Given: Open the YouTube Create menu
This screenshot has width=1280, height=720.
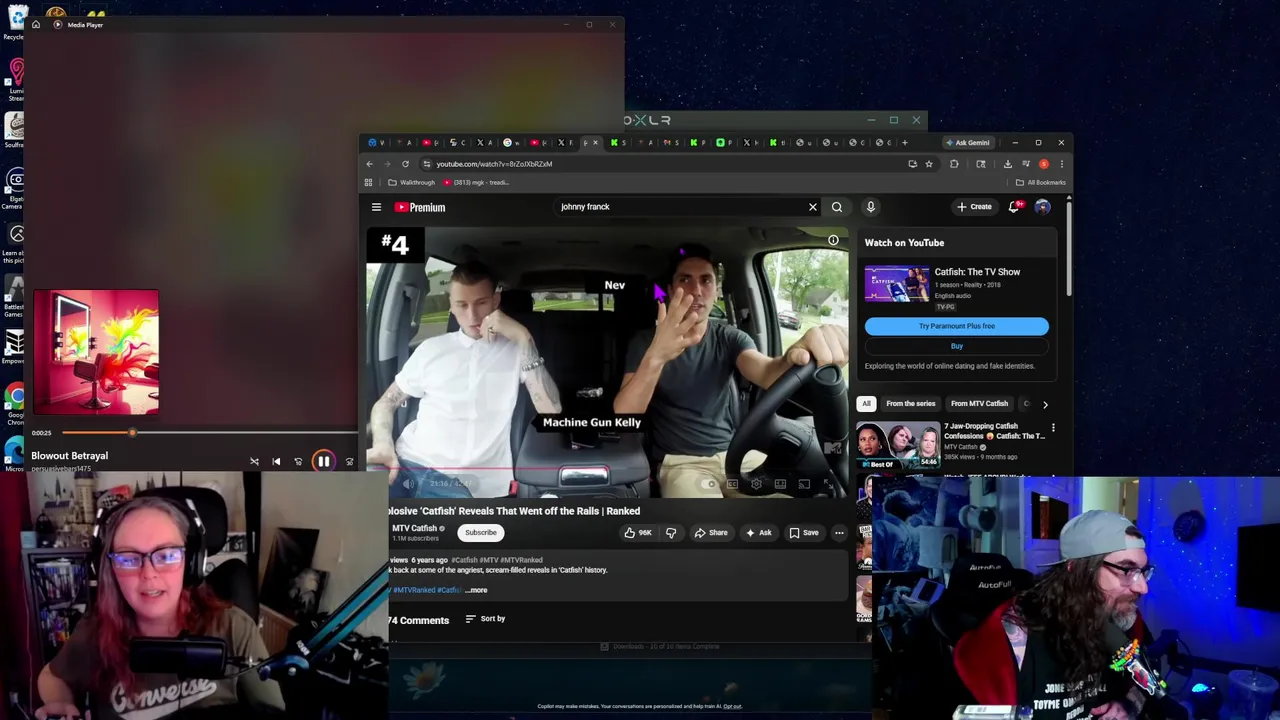Looking at the screenshot, I should (974, 207).
